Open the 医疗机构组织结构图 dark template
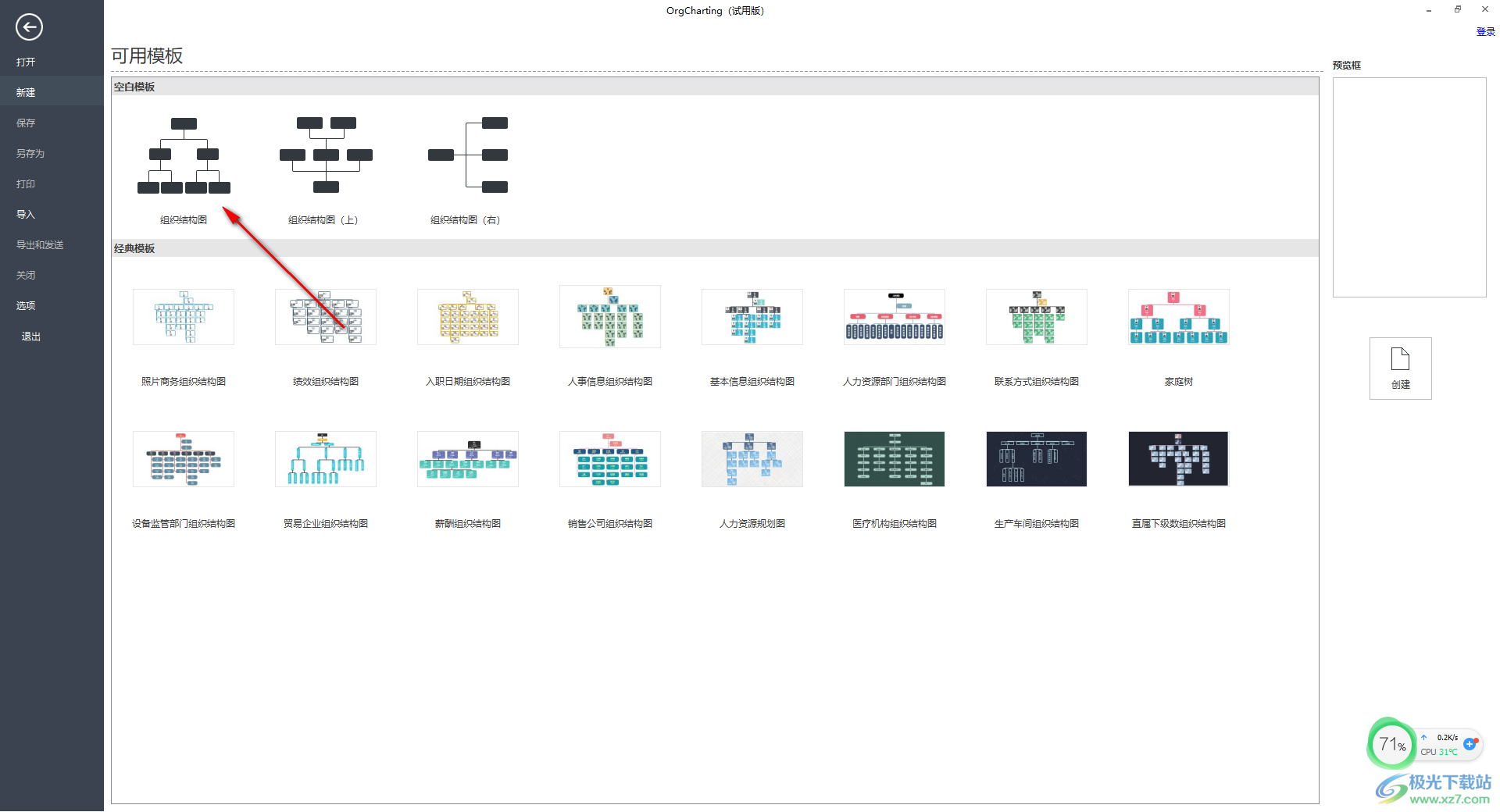This screenshot has width=1500, height=812. click(x=895, y=459)
